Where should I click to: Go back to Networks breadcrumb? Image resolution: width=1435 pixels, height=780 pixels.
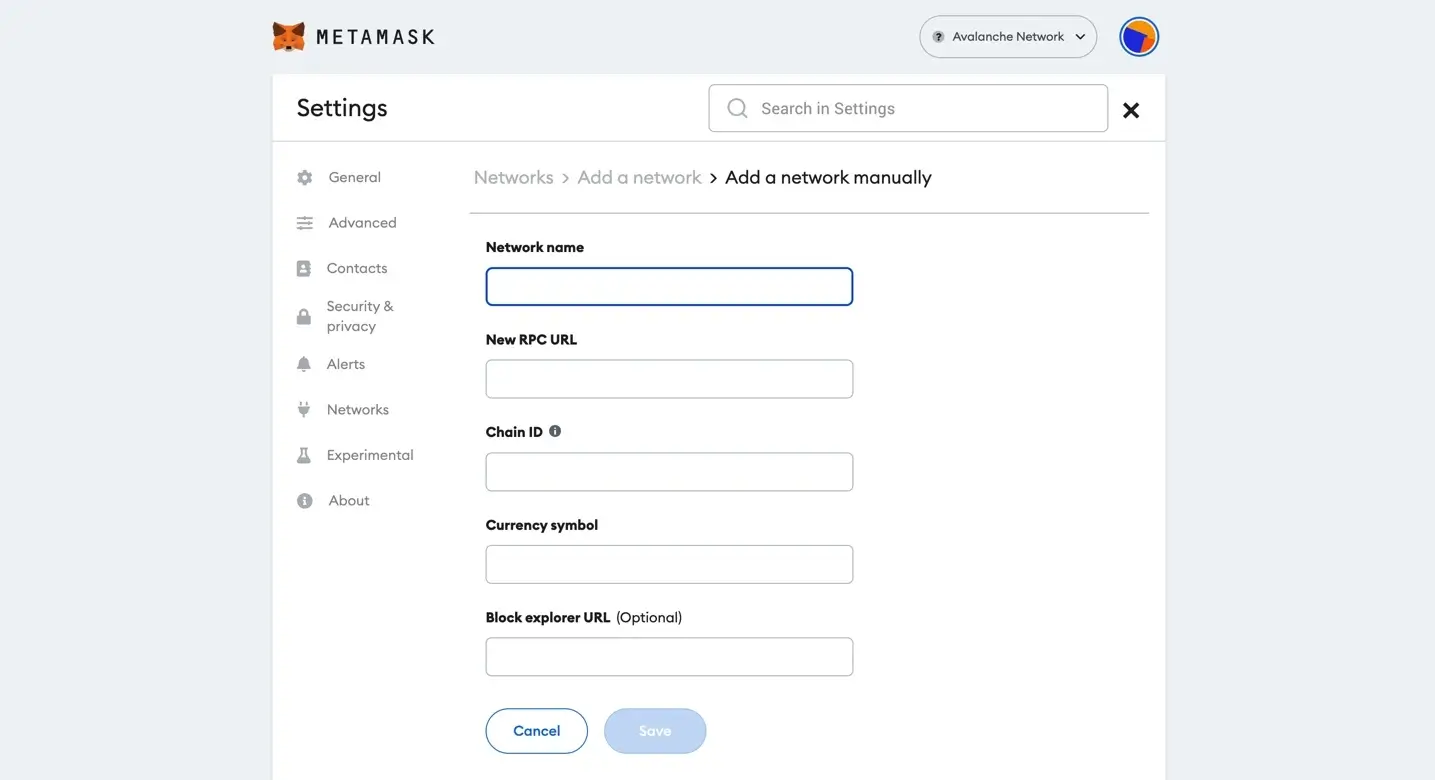(513, 177)
